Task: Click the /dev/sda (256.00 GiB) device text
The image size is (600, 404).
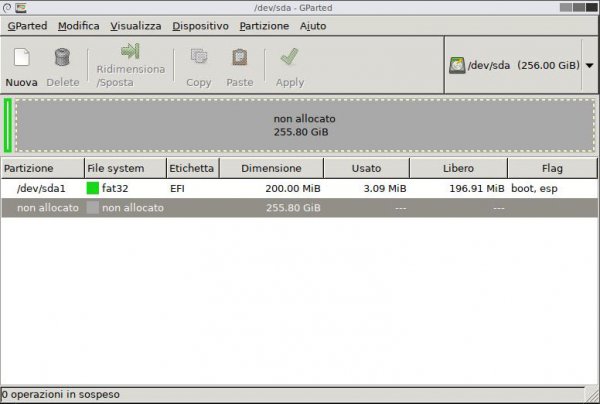Action: click(523, 65)
